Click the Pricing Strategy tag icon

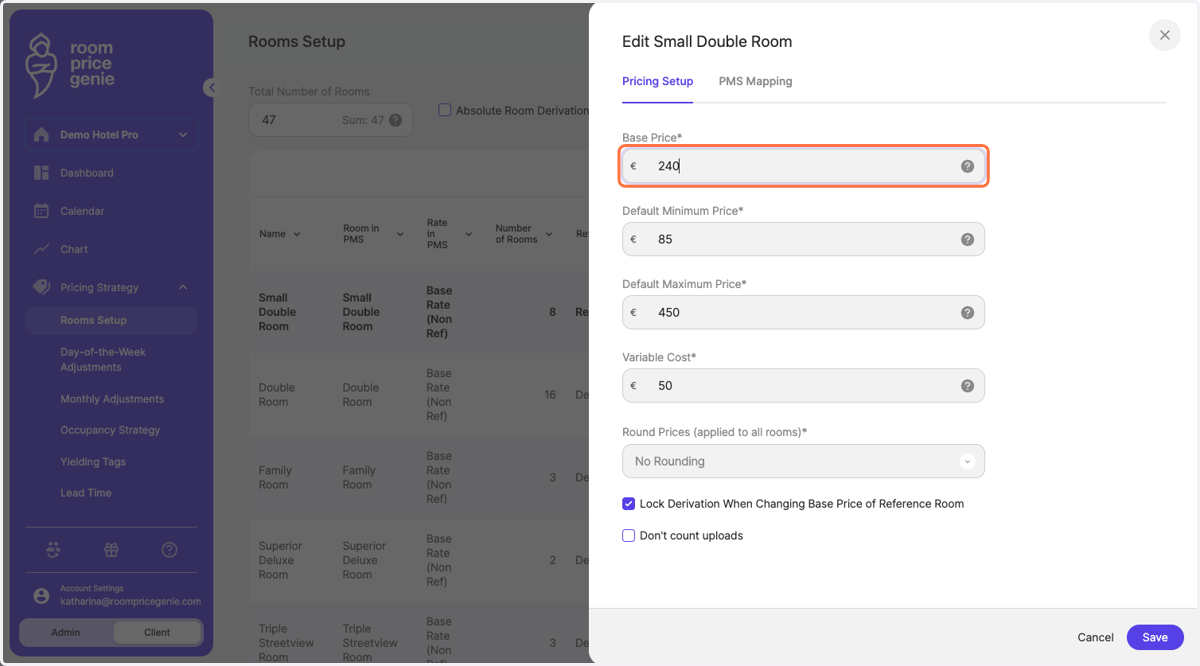41,287
